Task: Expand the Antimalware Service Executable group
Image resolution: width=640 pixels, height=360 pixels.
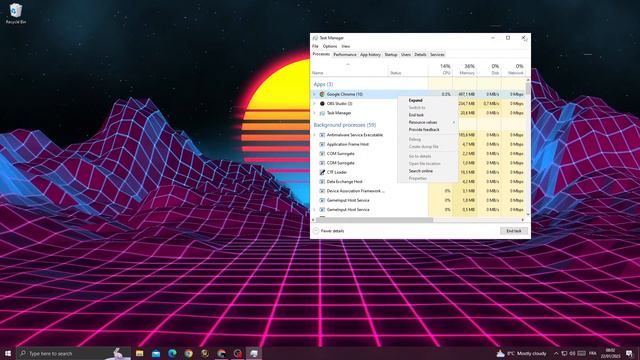Action: click(x=314, y=135)
